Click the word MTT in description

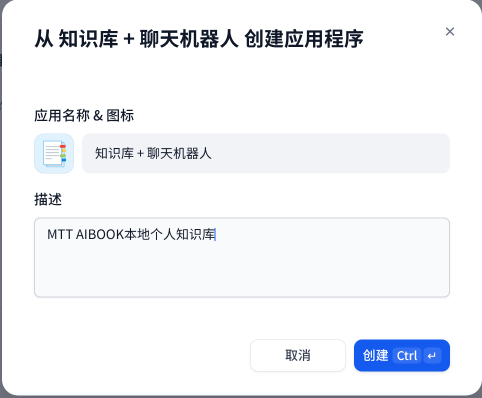(60, 234)
